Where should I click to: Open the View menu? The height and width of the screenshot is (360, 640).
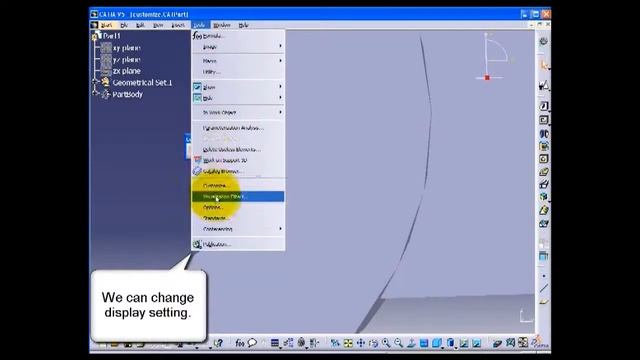[x=158, y=25]
